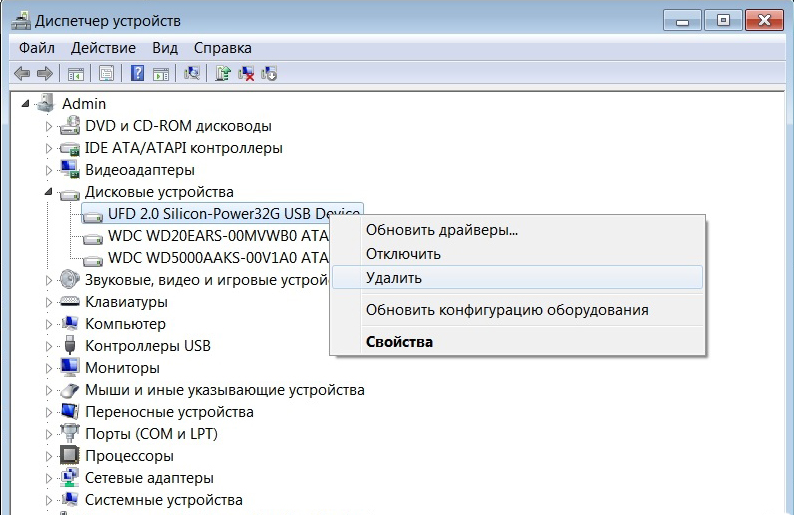The height and width of the screenshot is (515, 794).
Task: Select the Дисковые устройства category icon
Action: pos(70,193)
